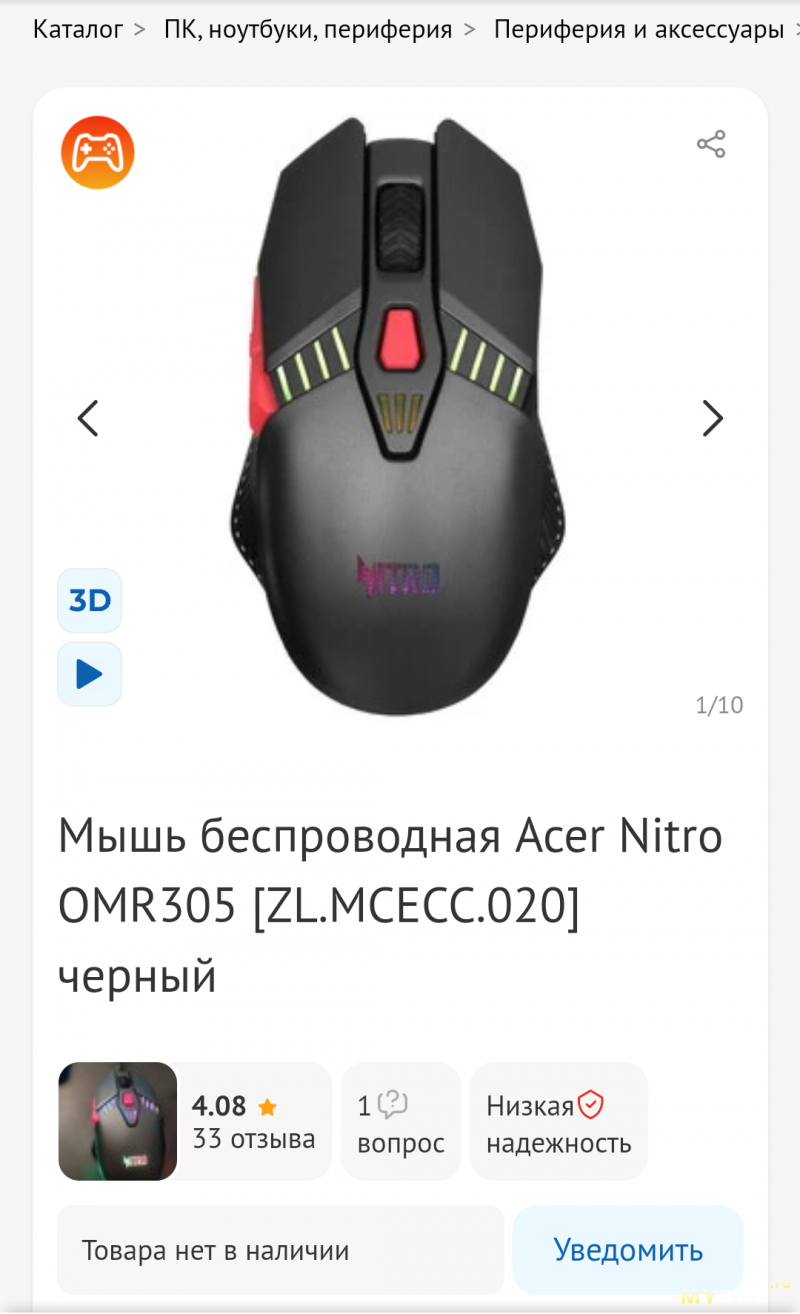Open the customer photo thumbnail of mouse
800x1314 pixels.
point(118,1121)
